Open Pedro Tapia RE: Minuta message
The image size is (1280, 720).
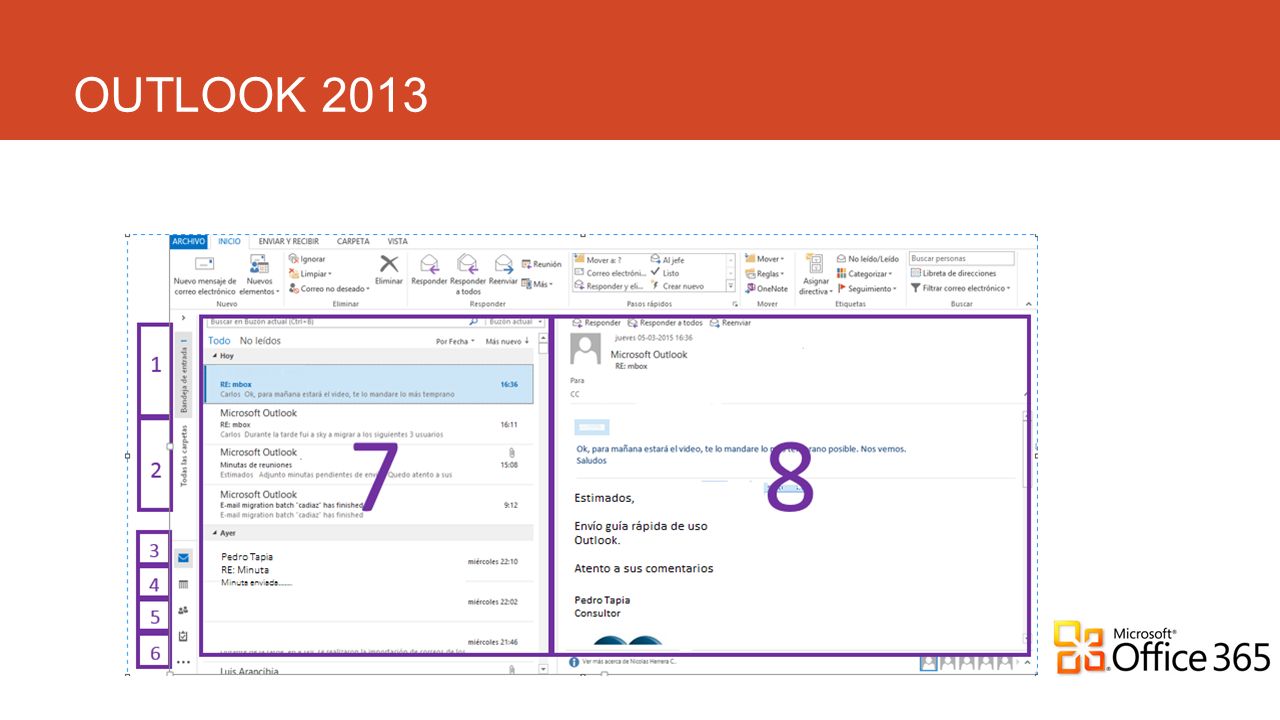[x=369, y=568]
